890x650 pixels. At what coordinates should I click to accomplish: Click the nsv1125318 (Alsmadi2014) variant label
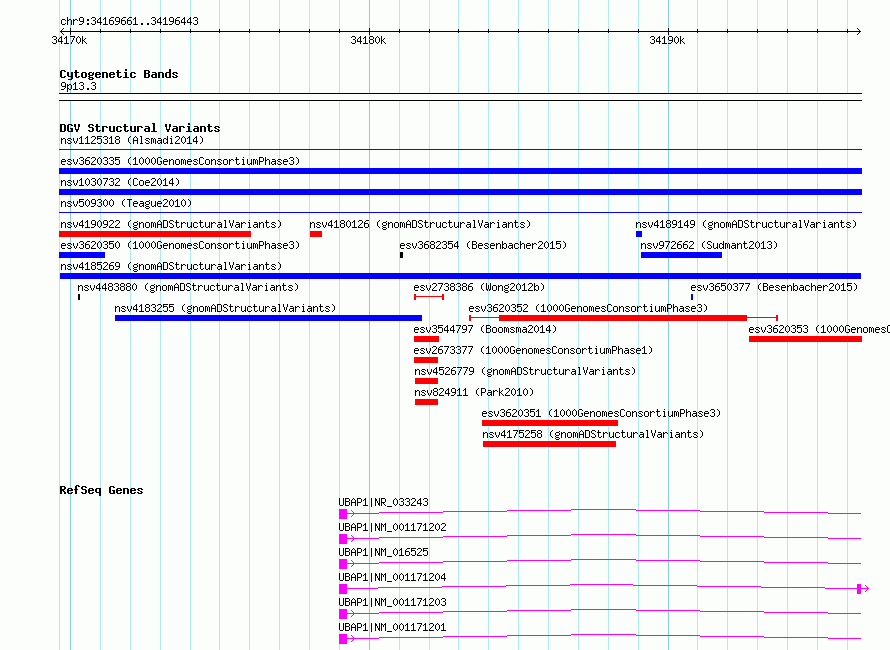tap(132, 140)
